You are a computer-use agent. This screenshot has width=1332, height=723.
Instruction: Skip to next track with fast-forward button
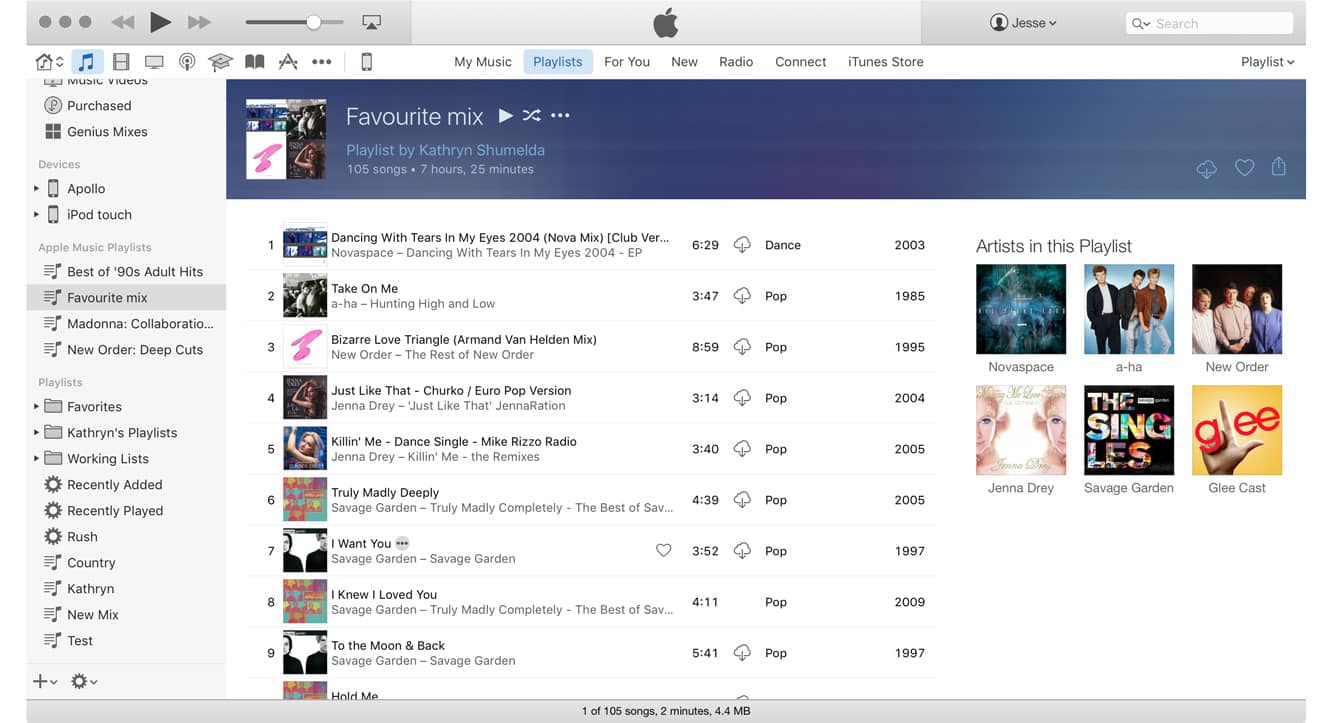[199, 22]
